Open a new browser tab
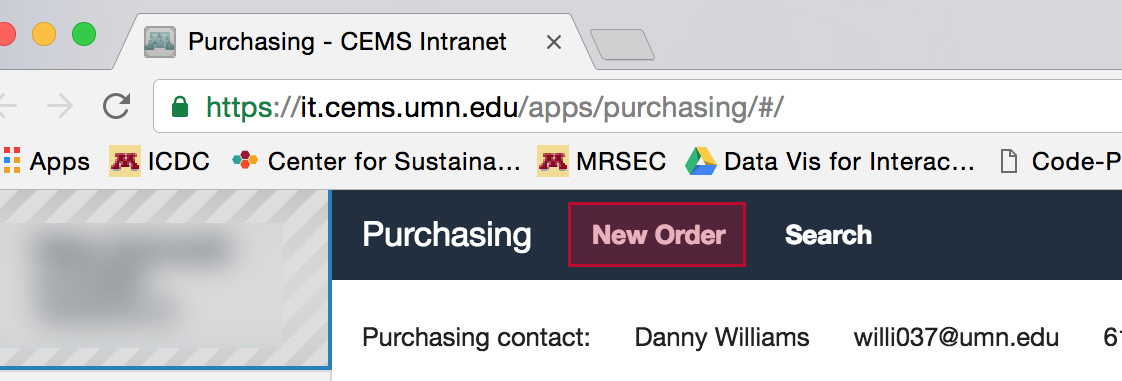Screen dimensions: 1122x381 point(622,44)
